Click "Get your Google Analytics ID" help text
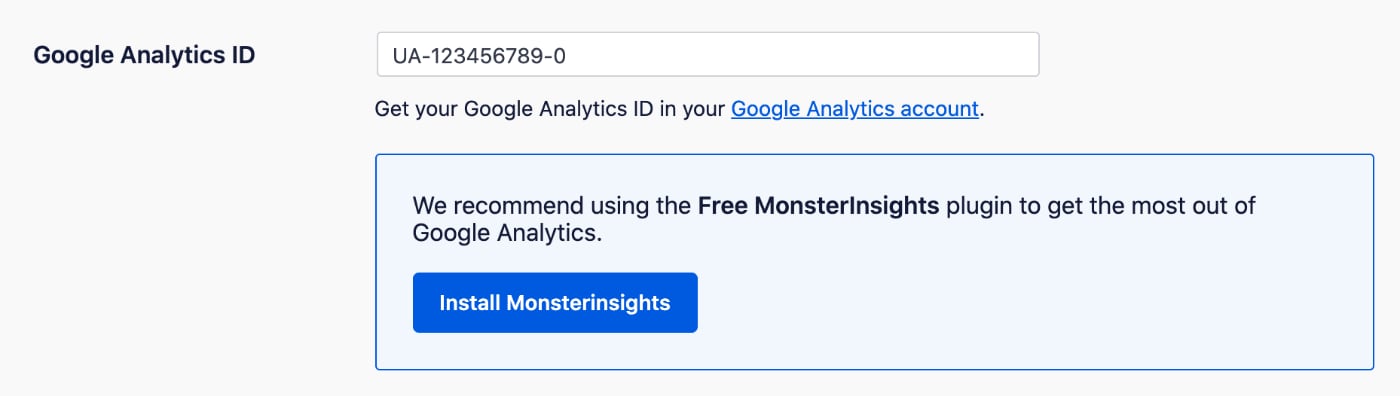This screenshot has height=396, width=1400. click(514, 109)
